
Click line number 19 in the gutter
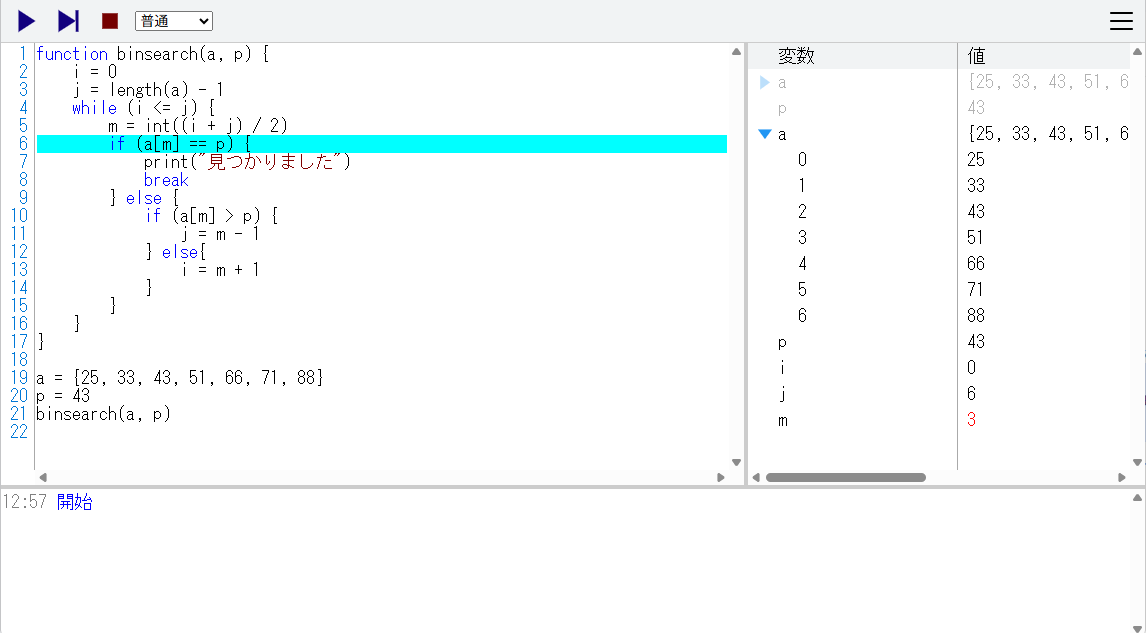(x=19, y=378)
